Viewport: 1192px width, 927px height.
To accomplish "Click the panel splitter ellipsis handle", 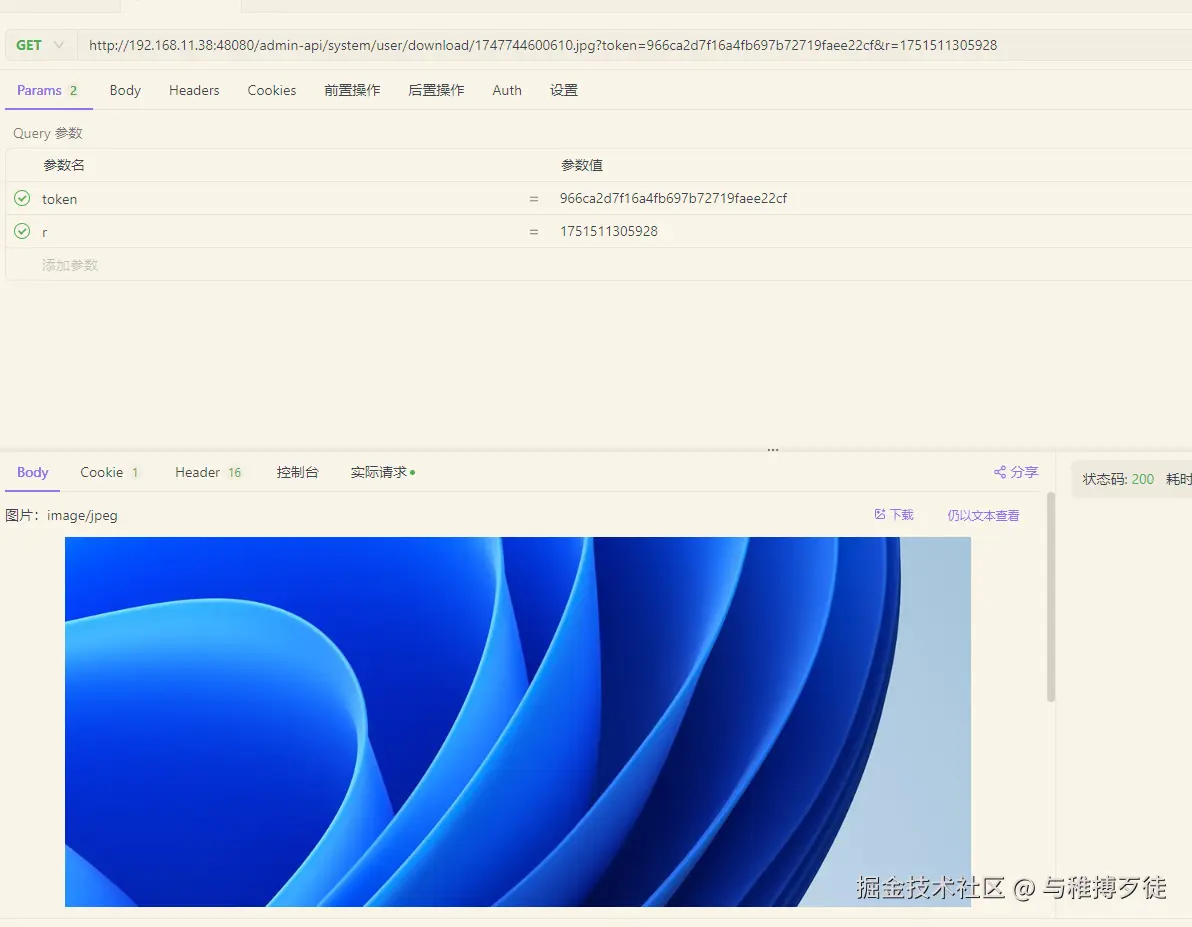I will pos(772,449).
